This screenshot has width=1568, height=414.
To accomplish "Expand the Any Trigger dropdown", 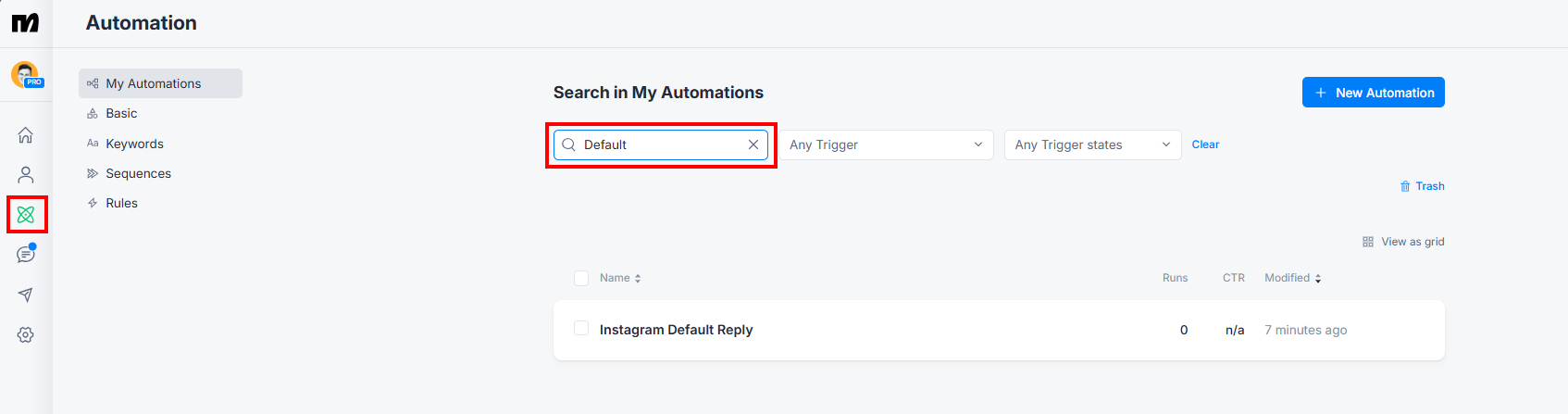I will point(887,144).
